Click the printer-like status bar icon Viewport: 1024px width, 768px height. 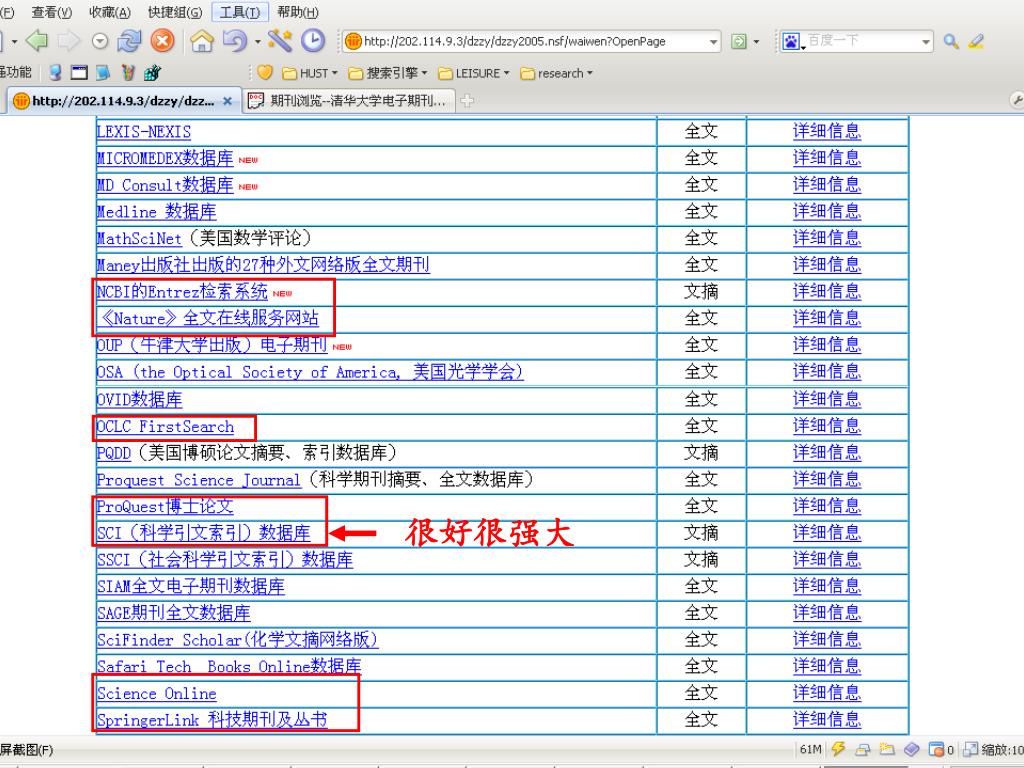pos(863,750)
